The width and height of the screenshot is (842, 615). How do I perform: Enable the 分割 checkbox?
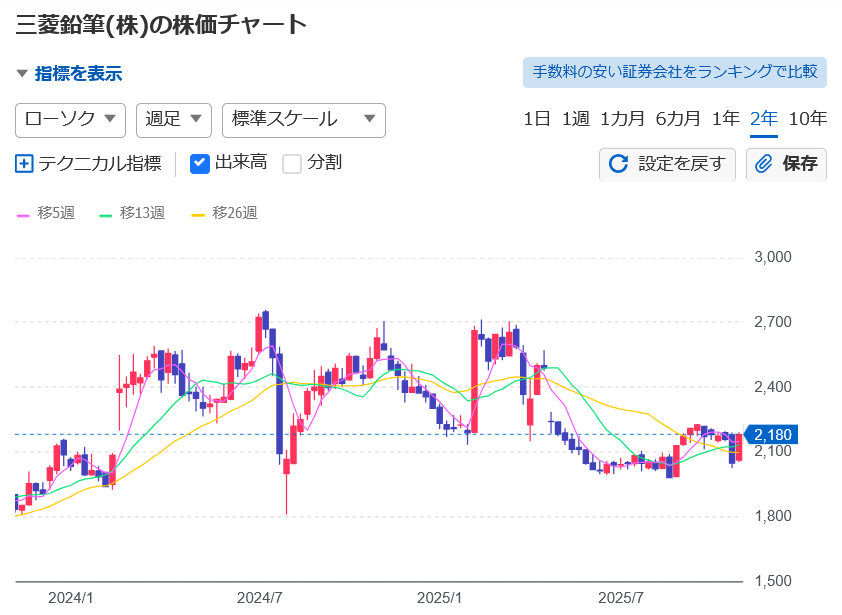click(292, 163)
